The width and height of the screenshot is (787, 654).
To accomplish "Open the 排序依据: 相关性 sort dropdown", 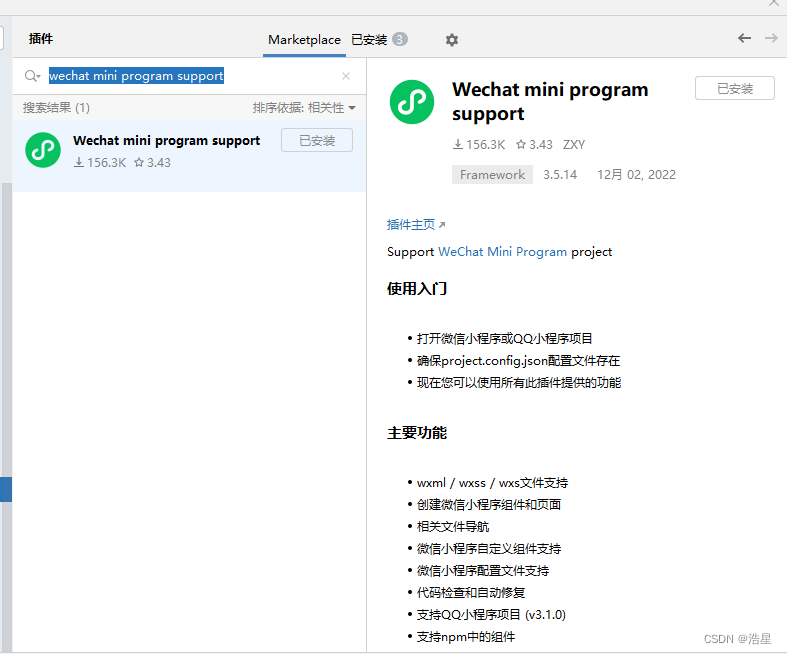I will [304, 107].
